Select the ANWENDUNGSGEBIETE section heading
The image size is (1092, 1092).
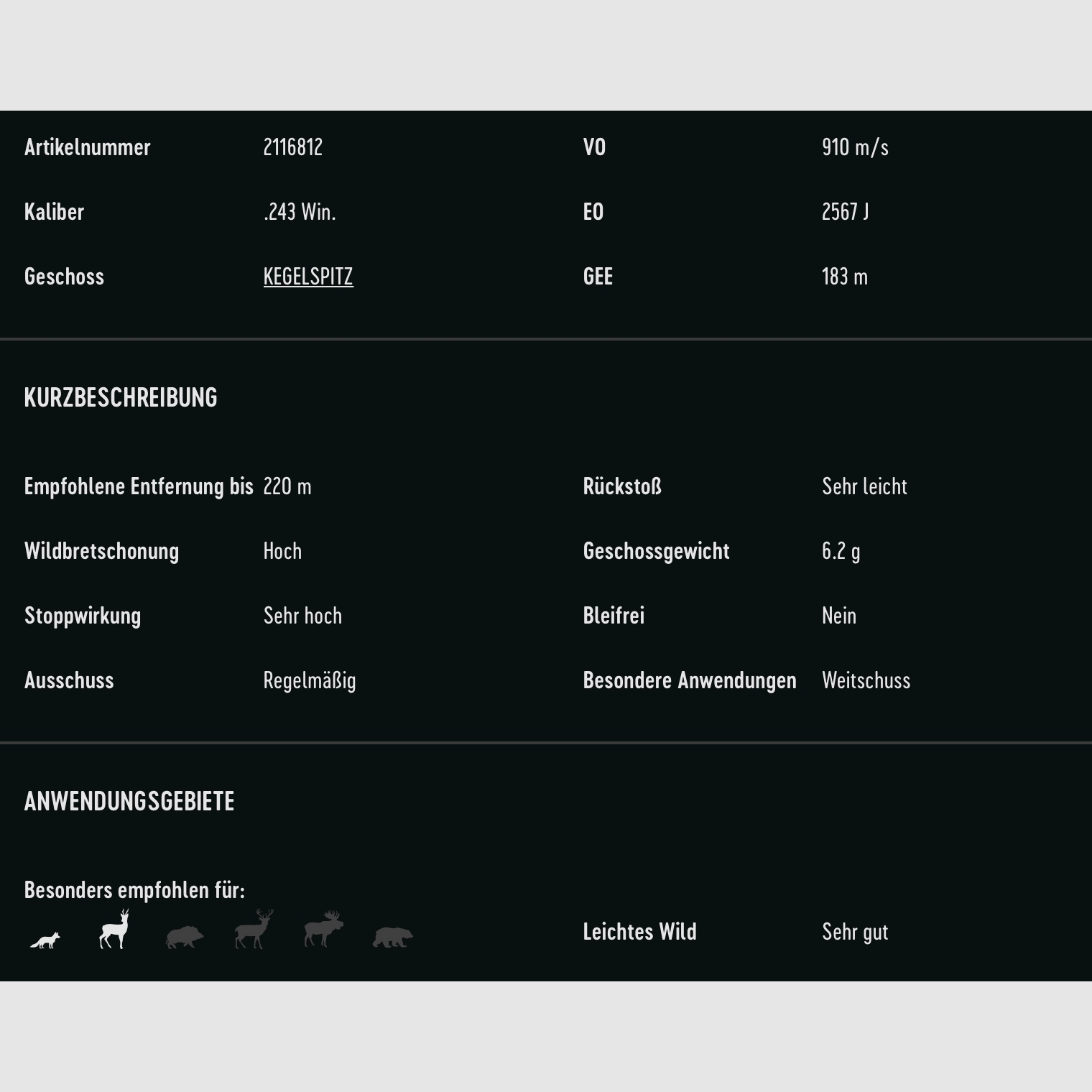129,801
